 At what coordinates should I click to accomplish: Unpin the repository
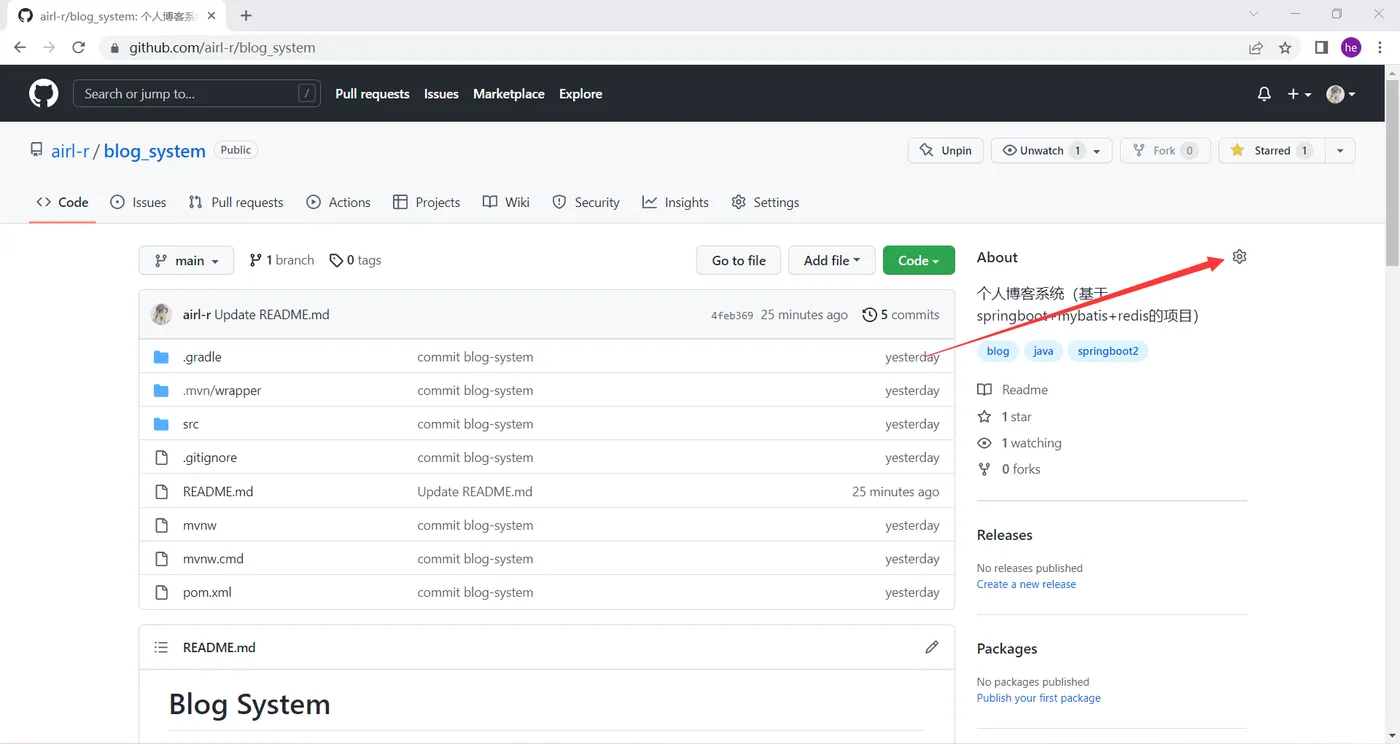click(x=946, y=150)
